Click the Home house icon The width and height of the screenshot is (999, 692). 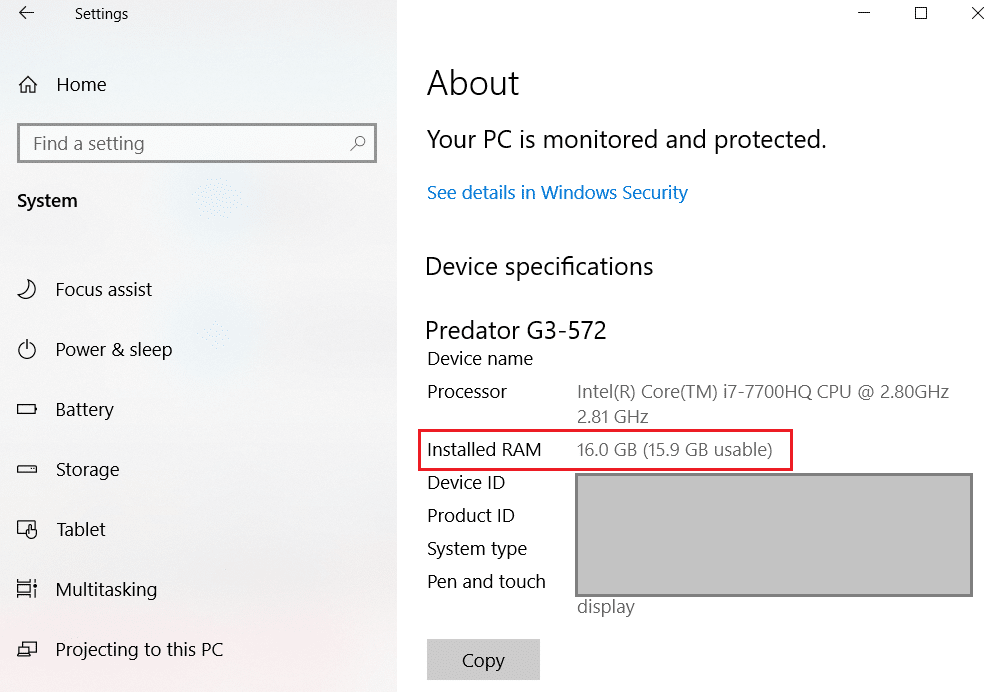[x=28, y=84]
